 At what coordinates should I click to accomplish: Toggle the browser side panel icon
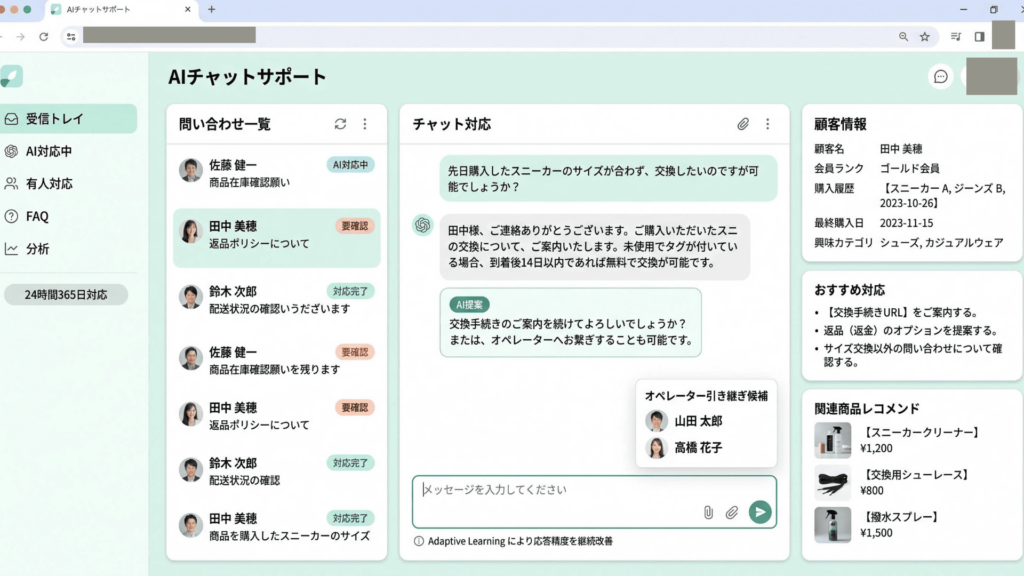click(x=980, y=37)
